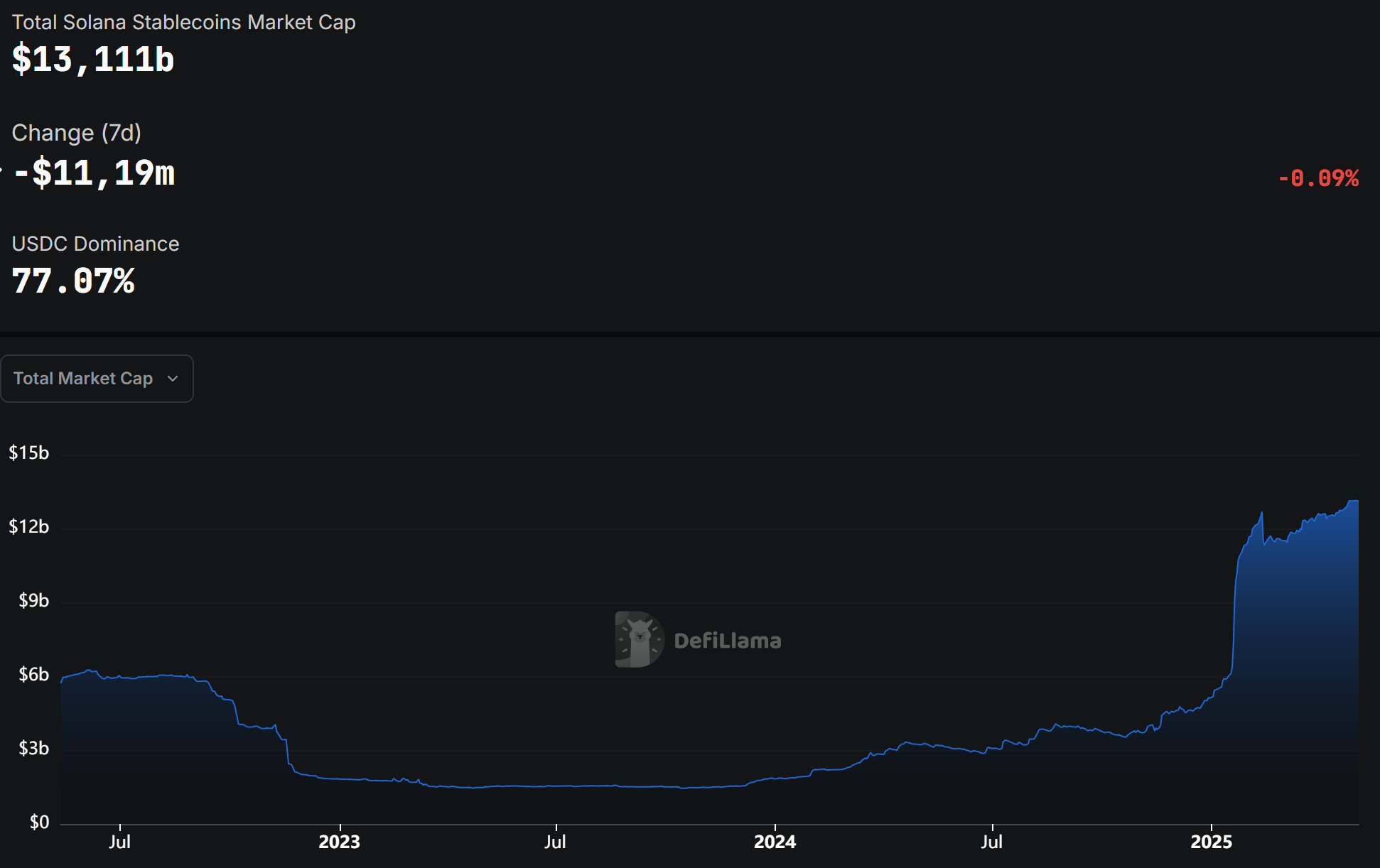This screenshot has height=868, width=1380.
Task: Click the 2023 x-axis label
Action: (x=339, y=842)
